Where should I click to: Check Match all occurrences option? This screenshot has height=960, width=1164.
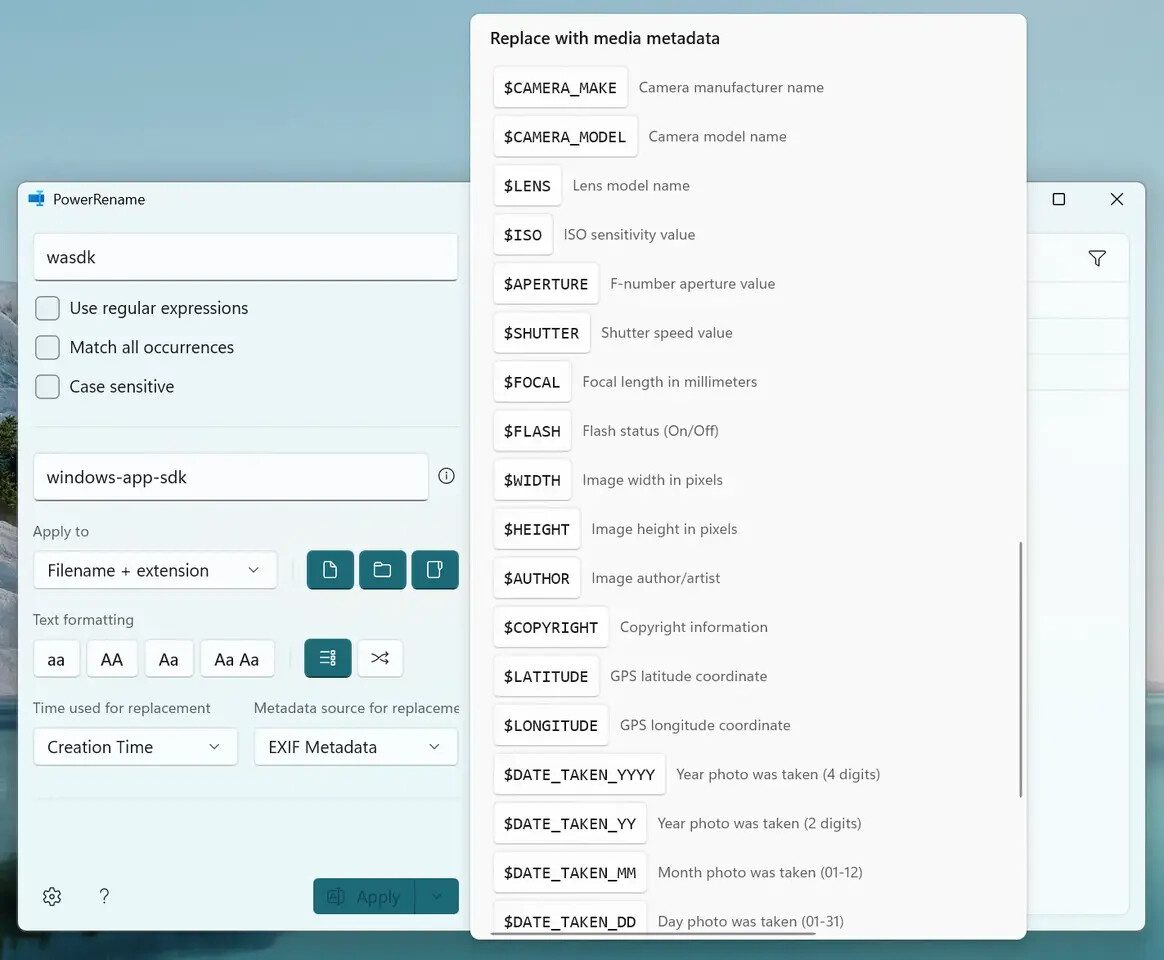(x=47, y=347)
